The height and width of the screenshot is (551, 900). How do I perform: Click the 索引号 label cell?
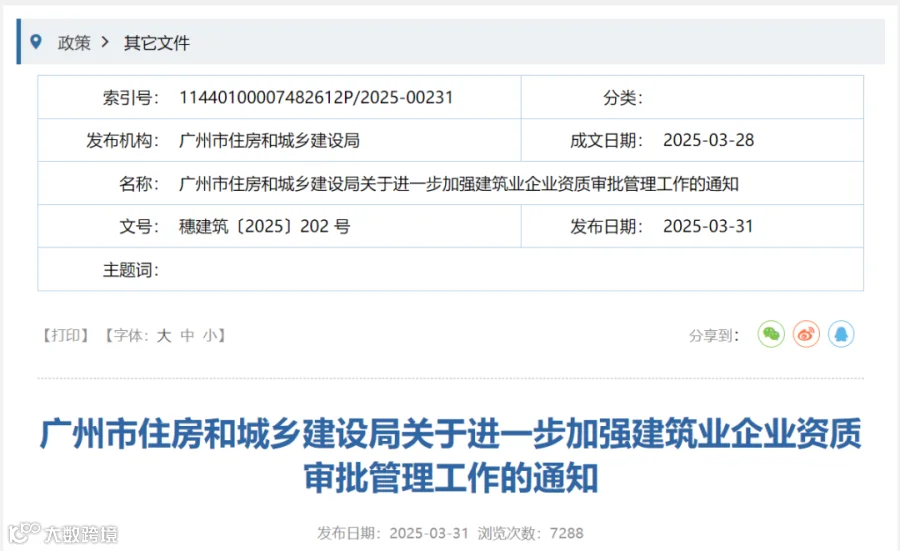(131, 98)
